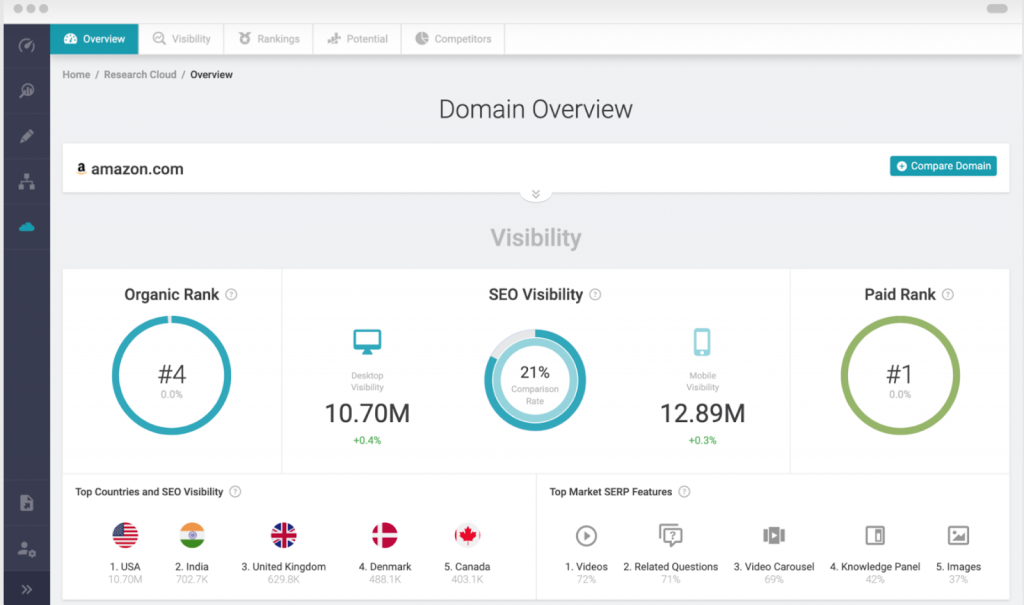Click the Videos play icon
This screenshot has width=1024, height=605.
coord(586,536)
